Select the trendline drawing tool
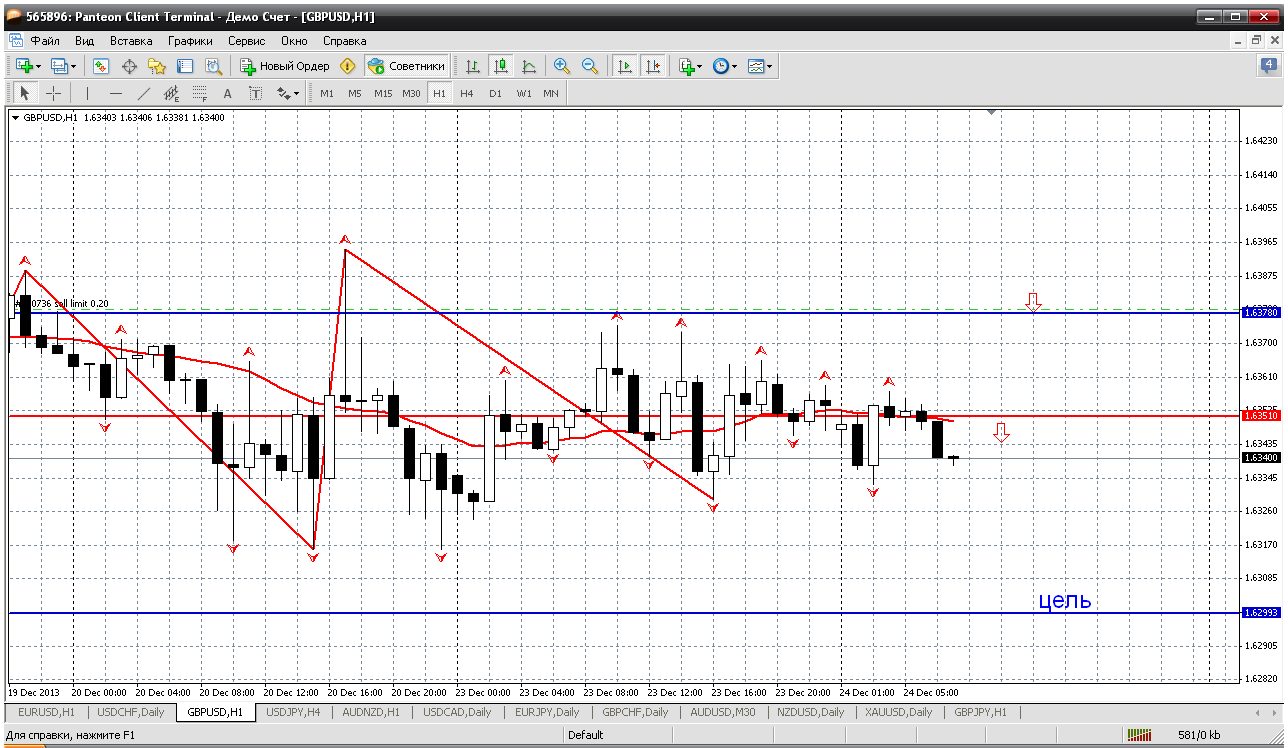Viewport: 1288px width, 748px height. tap(144, 93)
